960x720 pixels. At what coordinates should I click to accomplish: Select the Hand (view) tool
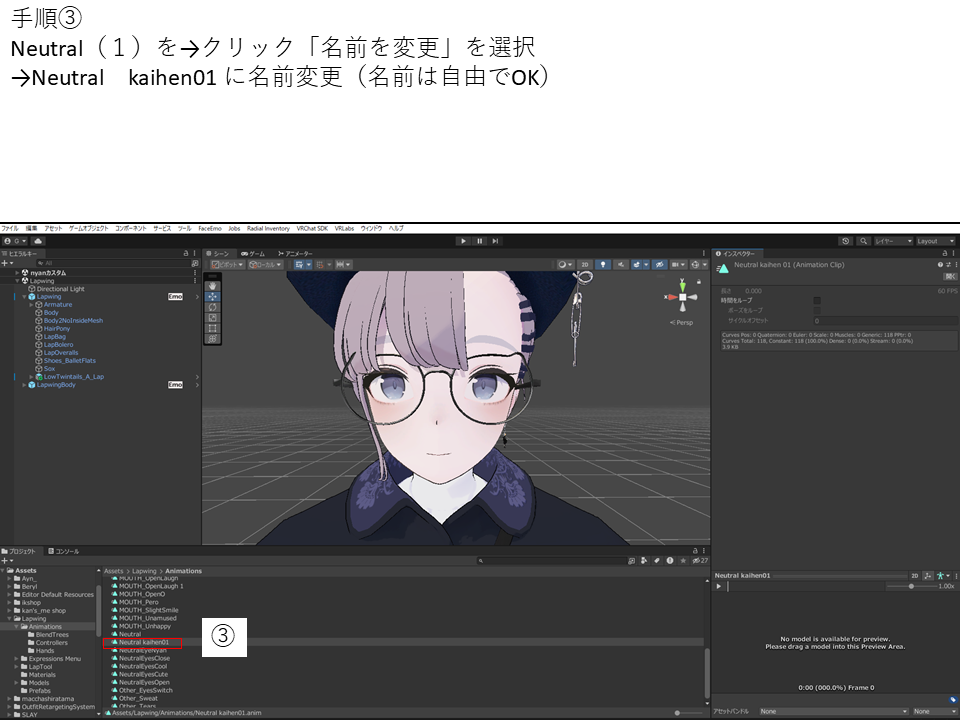click(x=212, y=286)
